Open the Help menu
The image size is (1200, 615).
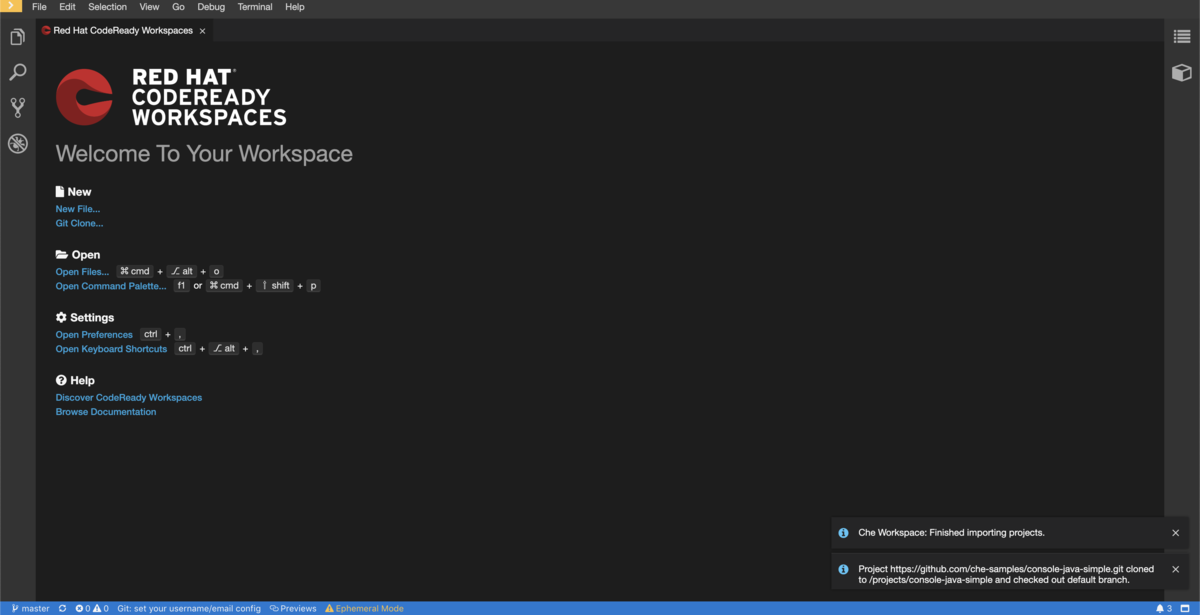coord(295,7)
